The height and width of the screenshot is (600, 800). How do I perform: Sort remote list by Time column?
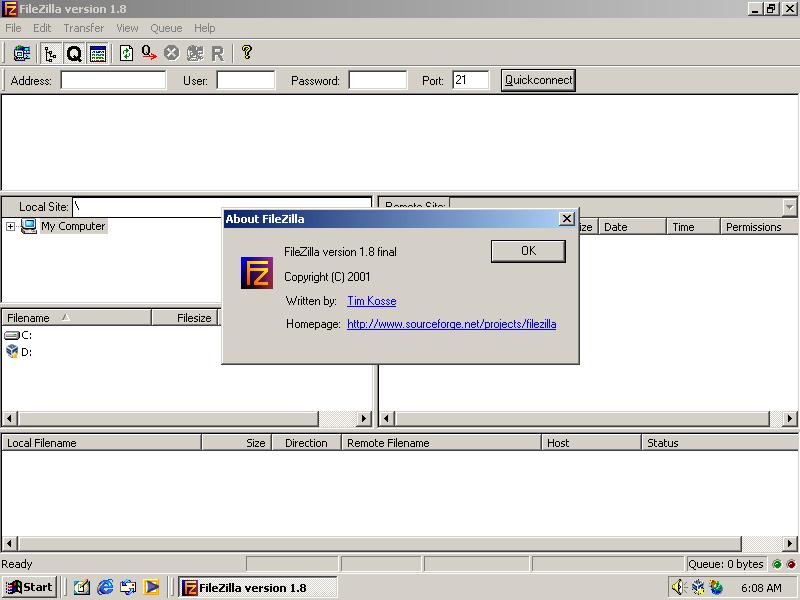[x=693, y=227]
